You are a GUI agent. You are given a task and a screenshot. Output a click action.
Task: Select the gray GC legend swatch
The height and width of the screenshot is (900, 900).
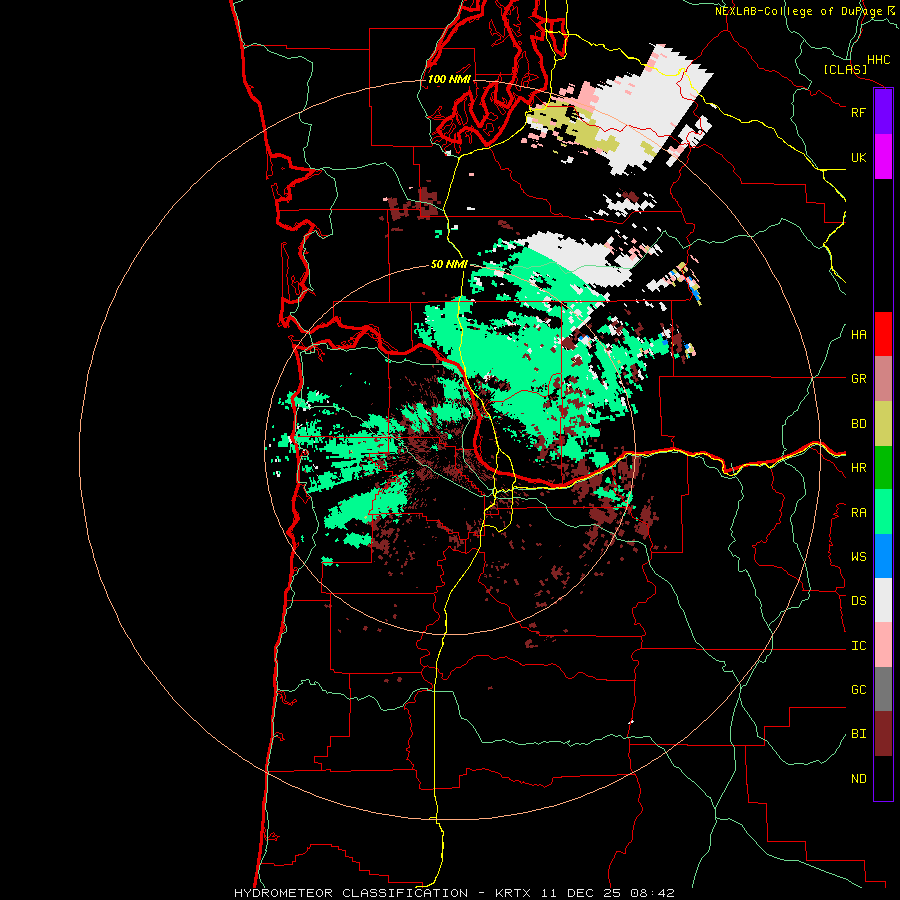click(883, 689)
